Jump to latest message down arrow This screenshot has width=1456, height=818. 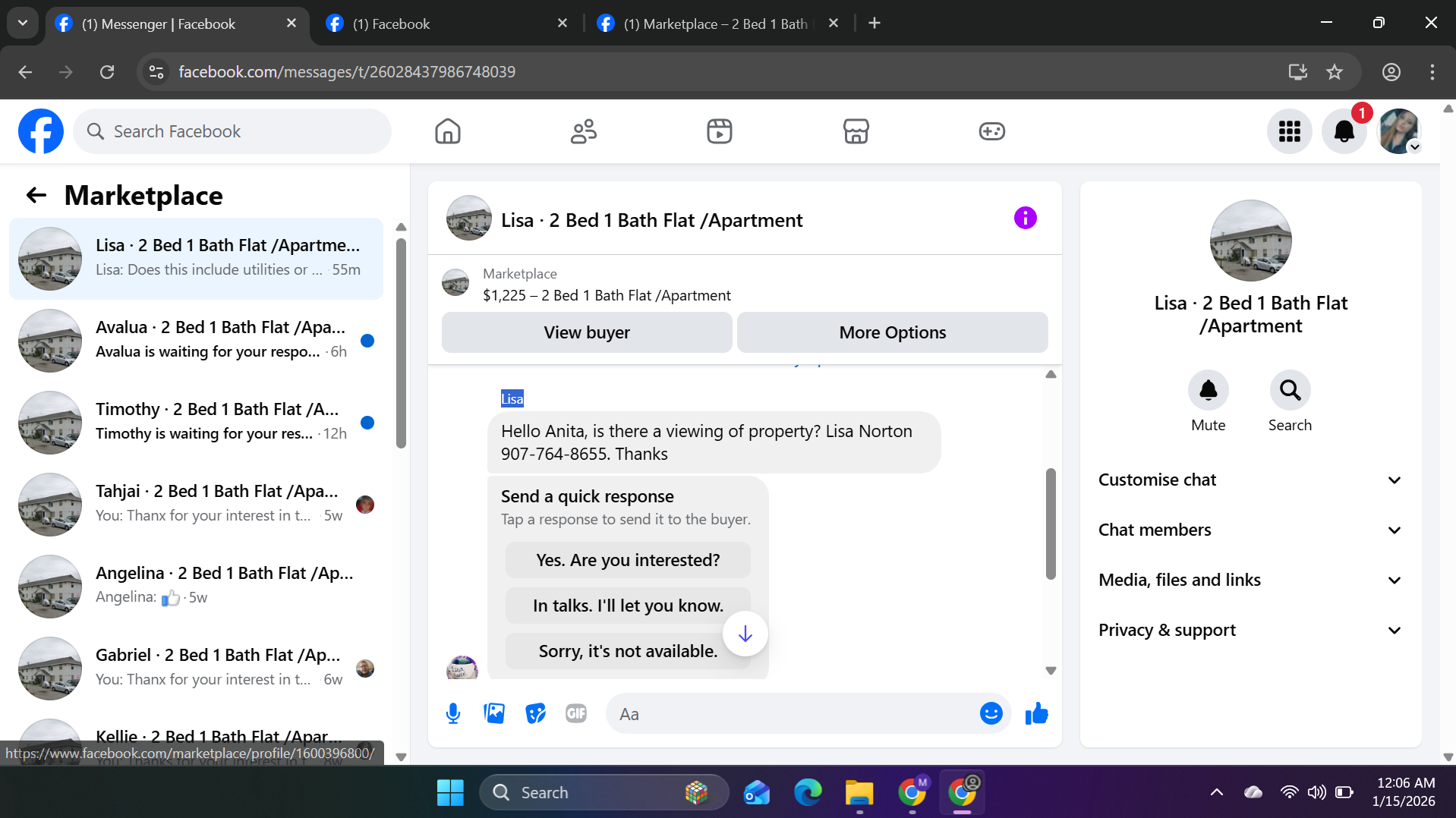pyautogui.click(x=745, y=634)
